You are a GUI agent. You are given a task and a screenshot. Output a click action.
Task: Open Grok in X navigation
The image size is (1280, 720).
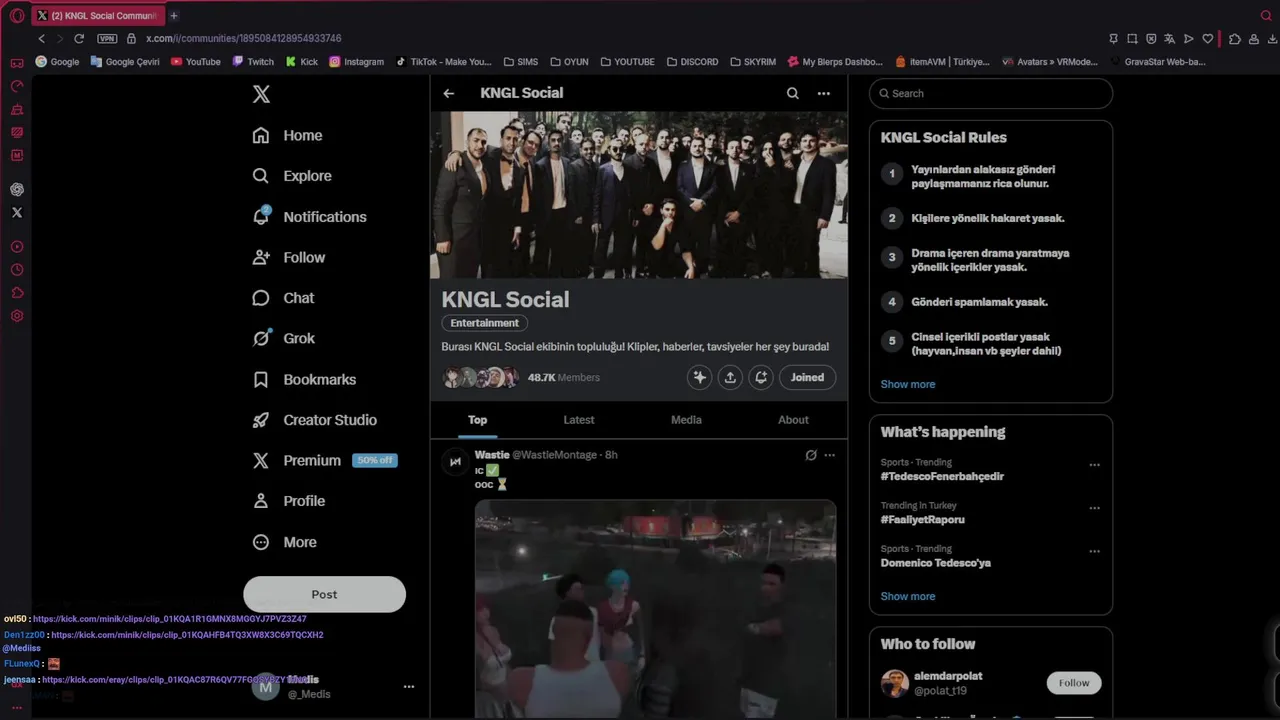point(283,338)
